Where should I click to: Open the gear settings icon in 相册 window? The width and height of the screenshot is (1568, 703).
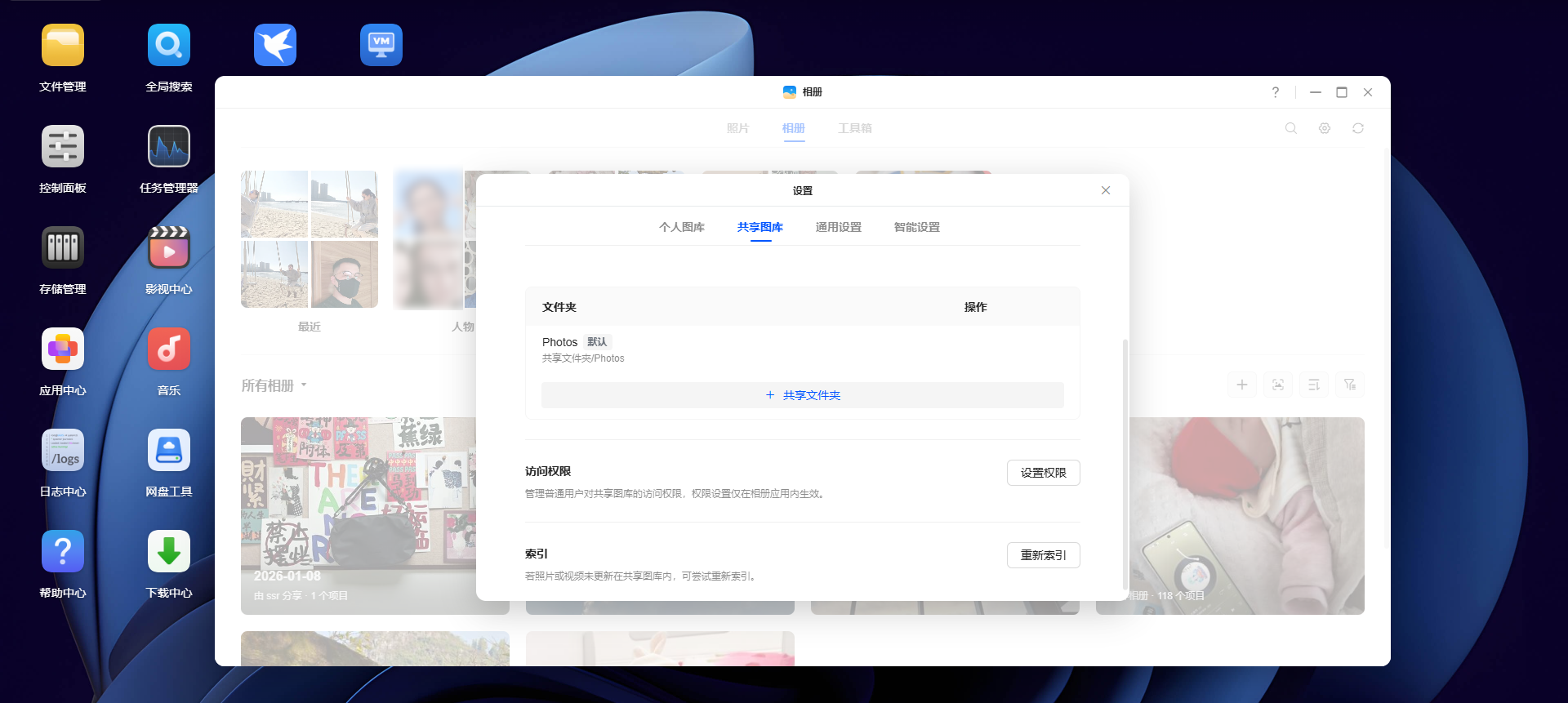(1325, 128)
